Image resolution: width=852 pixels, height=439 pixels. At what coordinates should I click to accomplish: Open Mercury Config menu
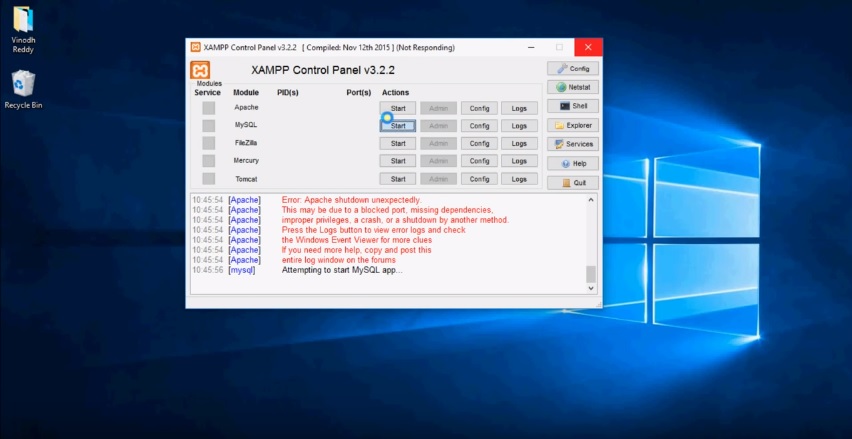click(479, 161)
